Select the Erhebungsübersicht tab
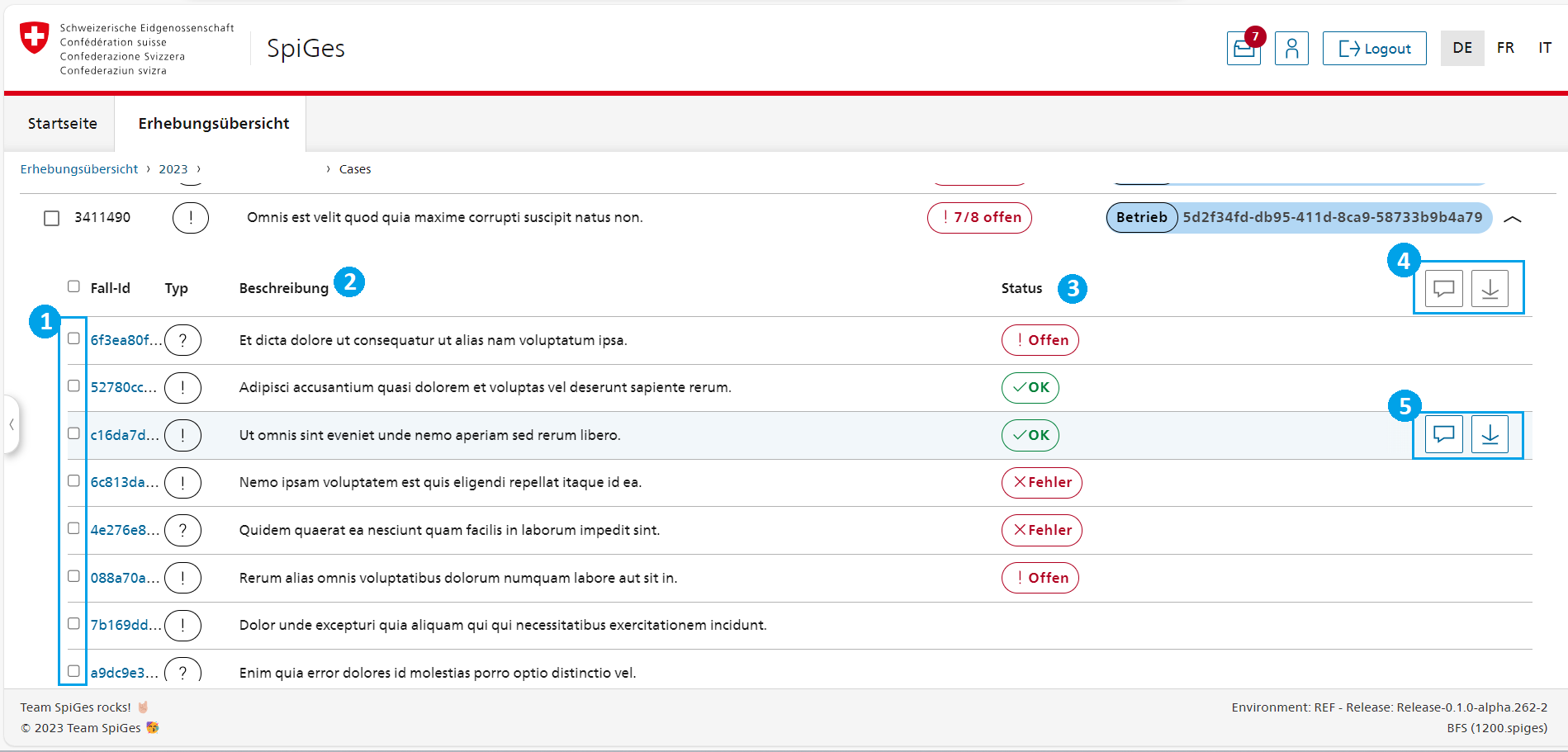 (x=213, y=124)
